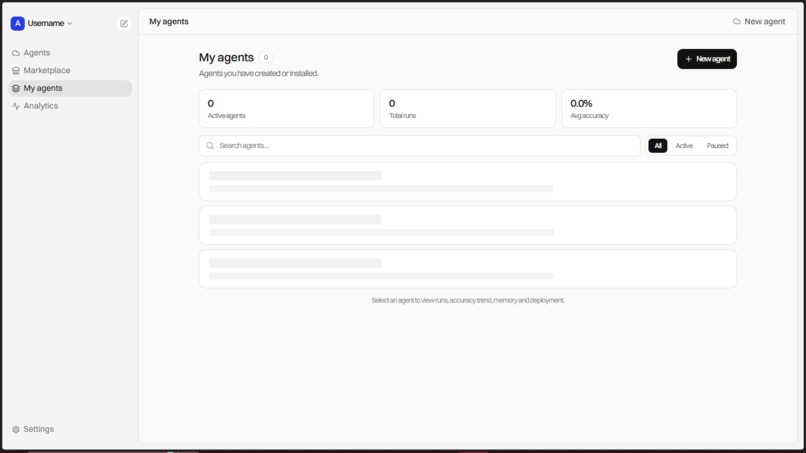Click the magnifier icon in search box
The image size is (806, 453).
(210, 146)
